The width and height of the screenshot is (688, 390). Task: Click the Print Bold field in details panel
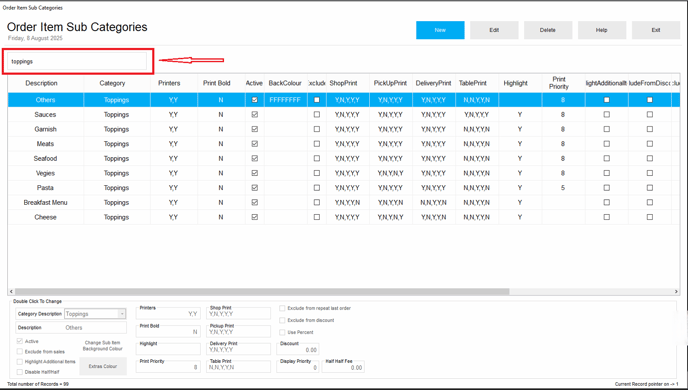[168, 331]
